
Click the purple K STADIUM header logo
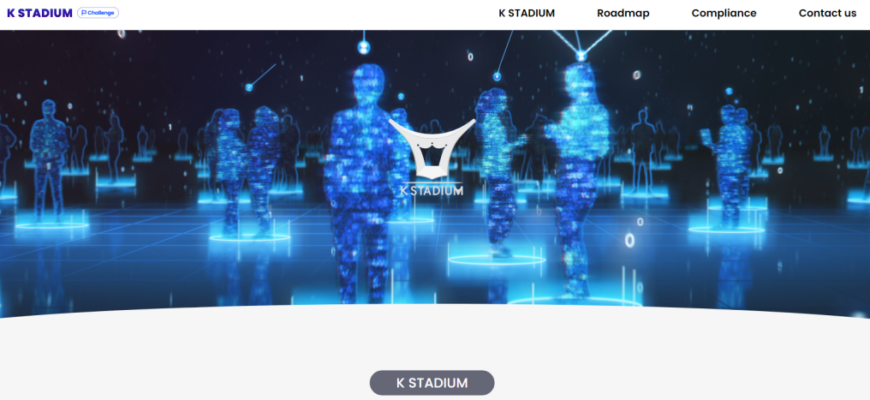39,13
